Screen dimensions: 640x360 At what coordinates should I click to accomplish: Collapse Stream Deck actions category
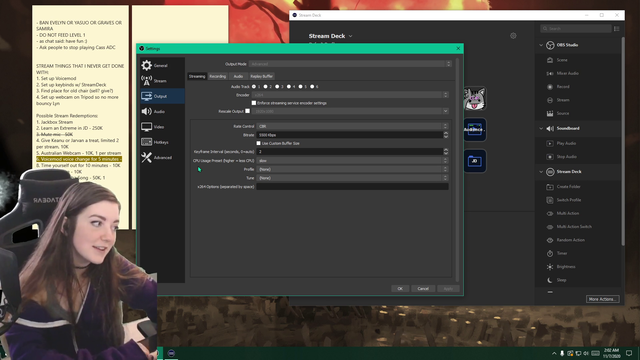(x=541, y=172)
